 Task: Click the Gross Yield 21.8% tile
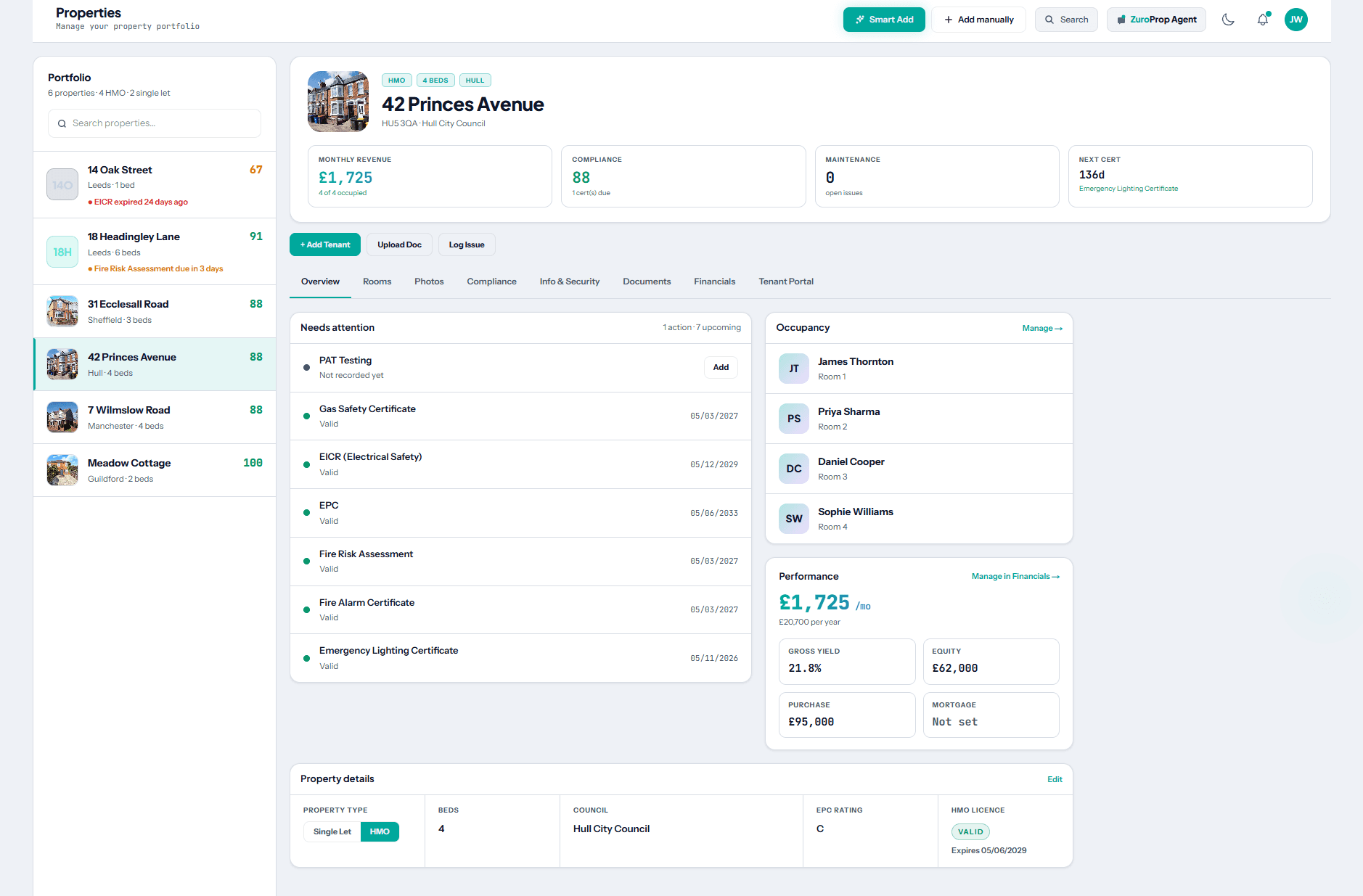coord(847,662)
